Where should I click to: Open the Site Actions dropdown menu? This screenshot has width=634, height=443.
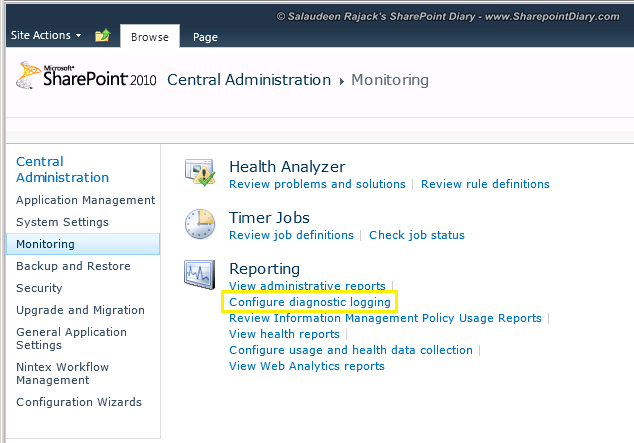[46, 35]
